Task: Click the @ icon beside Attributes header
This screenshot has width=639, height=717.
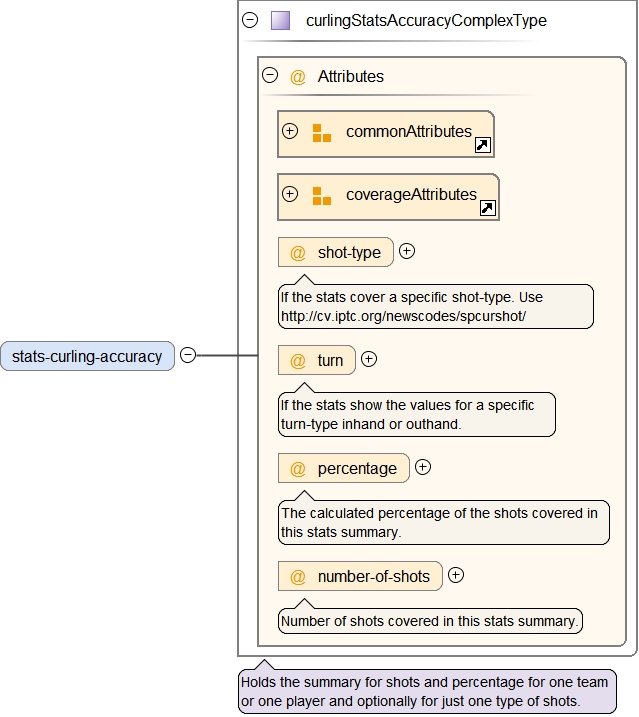Action: point(297,77)
